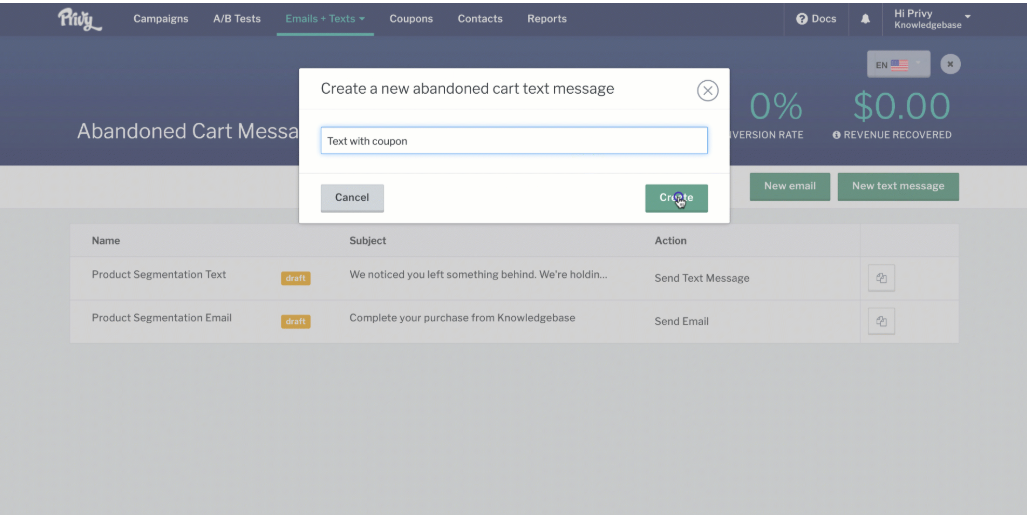1027x515 pixels.
Task: Expand the Hi Privy account menu
Action: pos(932,19)
